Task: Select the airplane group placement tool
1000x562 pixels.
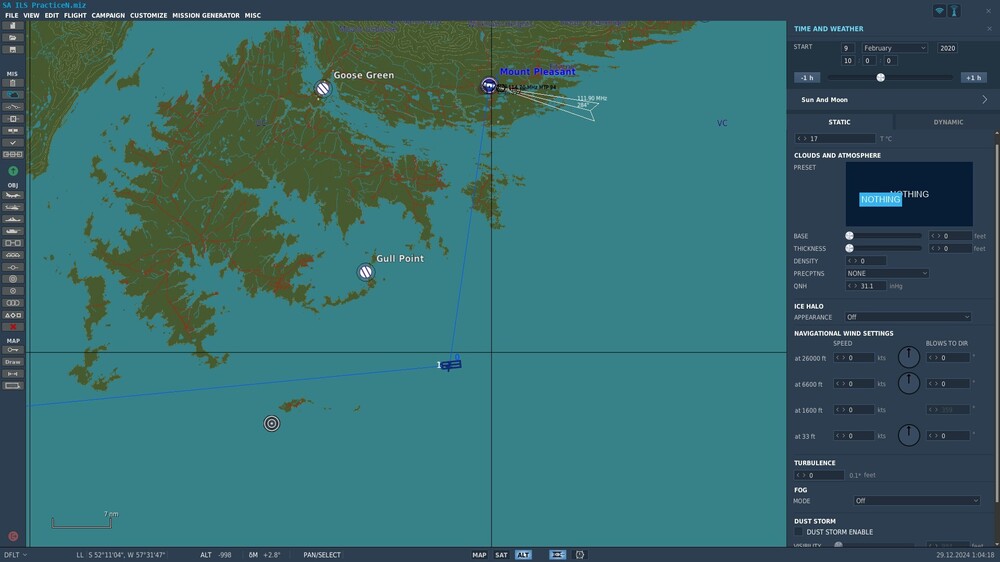Action: click(13, 195)
